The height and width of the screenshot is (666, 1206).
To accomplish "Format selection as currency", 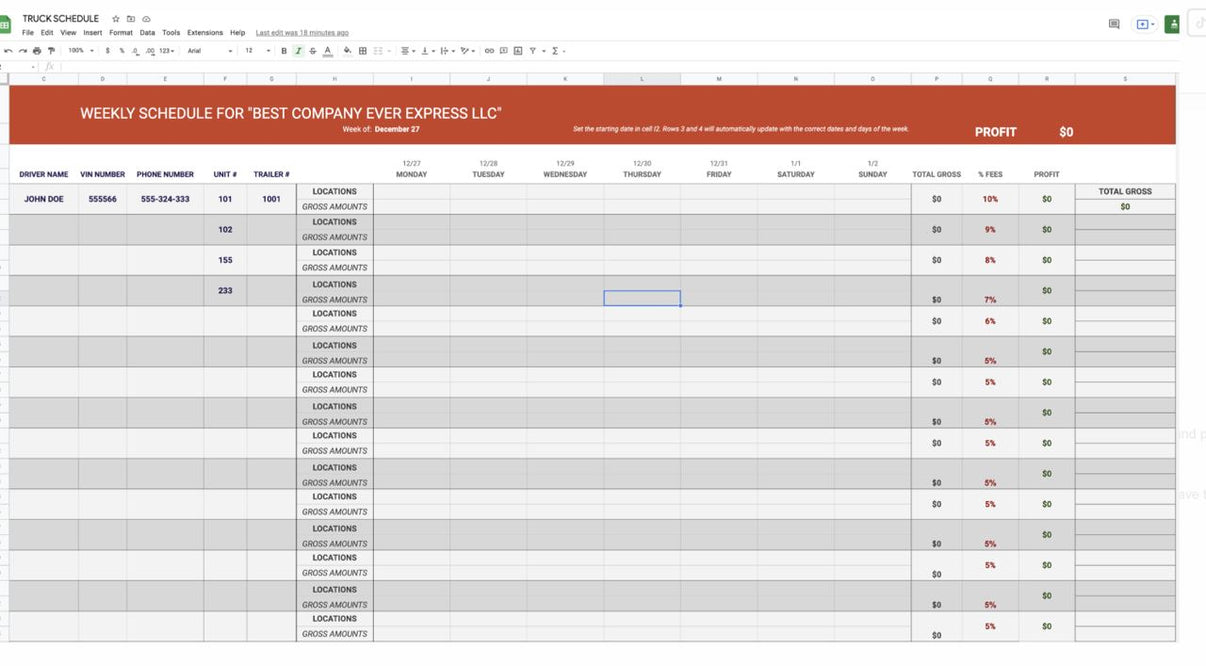I will tap(107, 50).
